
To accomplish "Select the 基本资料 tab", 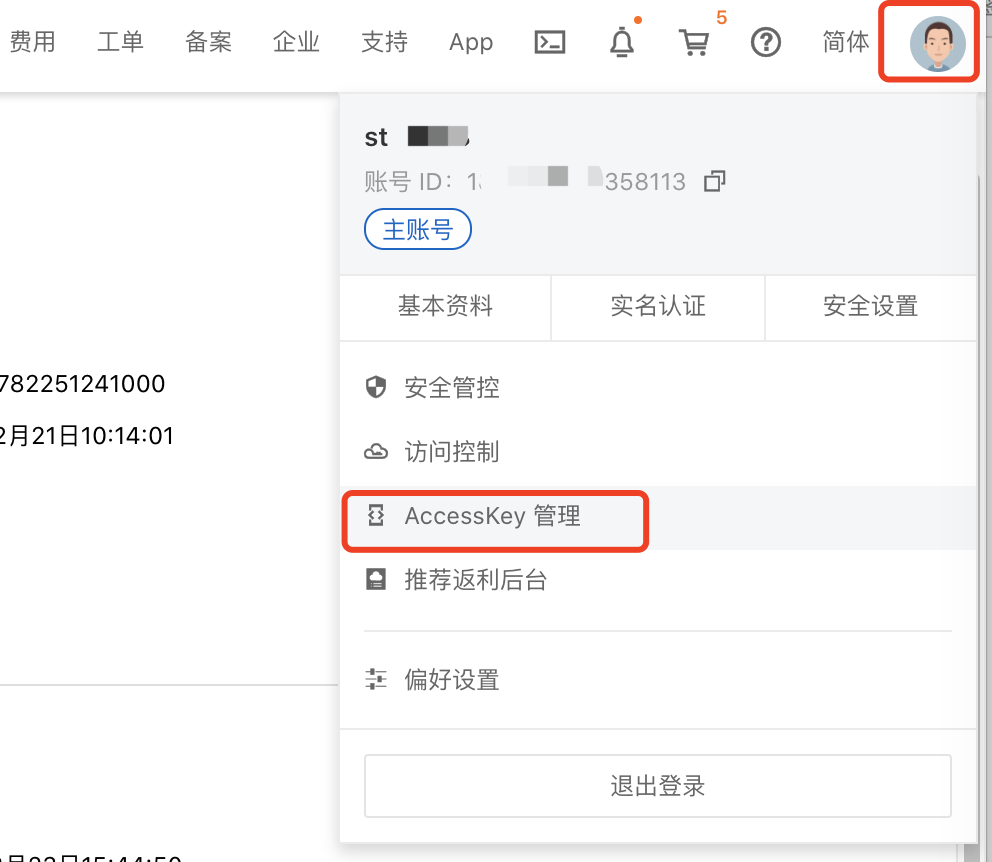I will 445,306.
